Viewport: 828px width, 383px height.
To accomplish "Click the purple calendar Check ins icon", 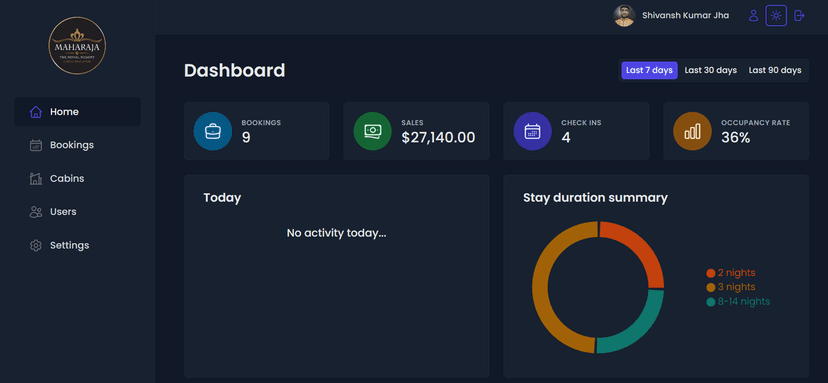I will 532,131.
